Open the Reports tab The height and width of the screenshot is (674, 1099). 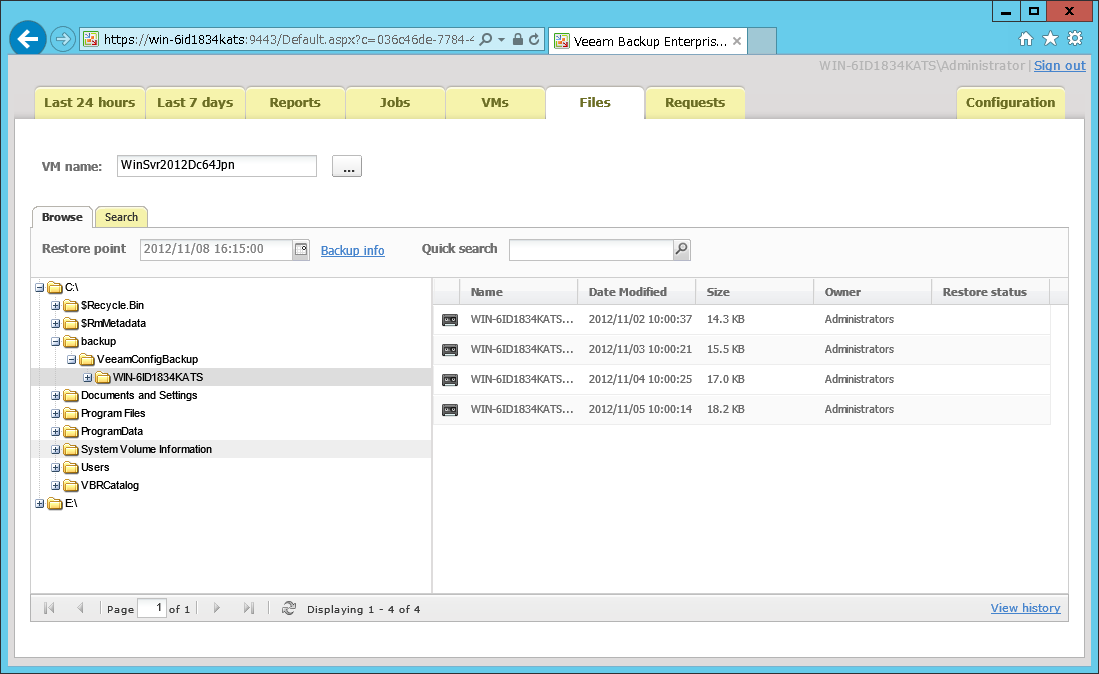(295, 102)
